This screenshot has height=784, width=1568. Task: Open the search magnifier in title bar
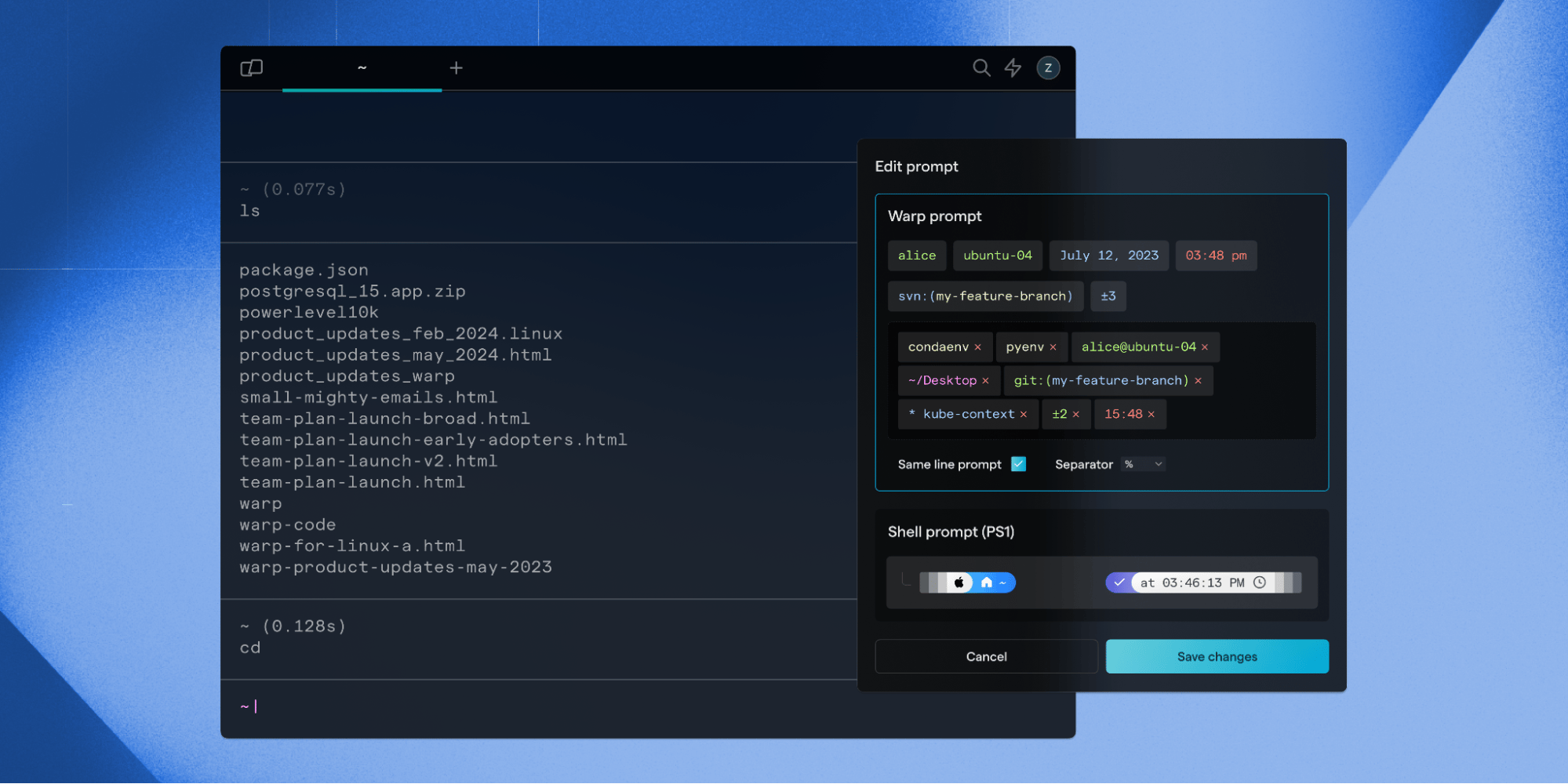(981, 68)
